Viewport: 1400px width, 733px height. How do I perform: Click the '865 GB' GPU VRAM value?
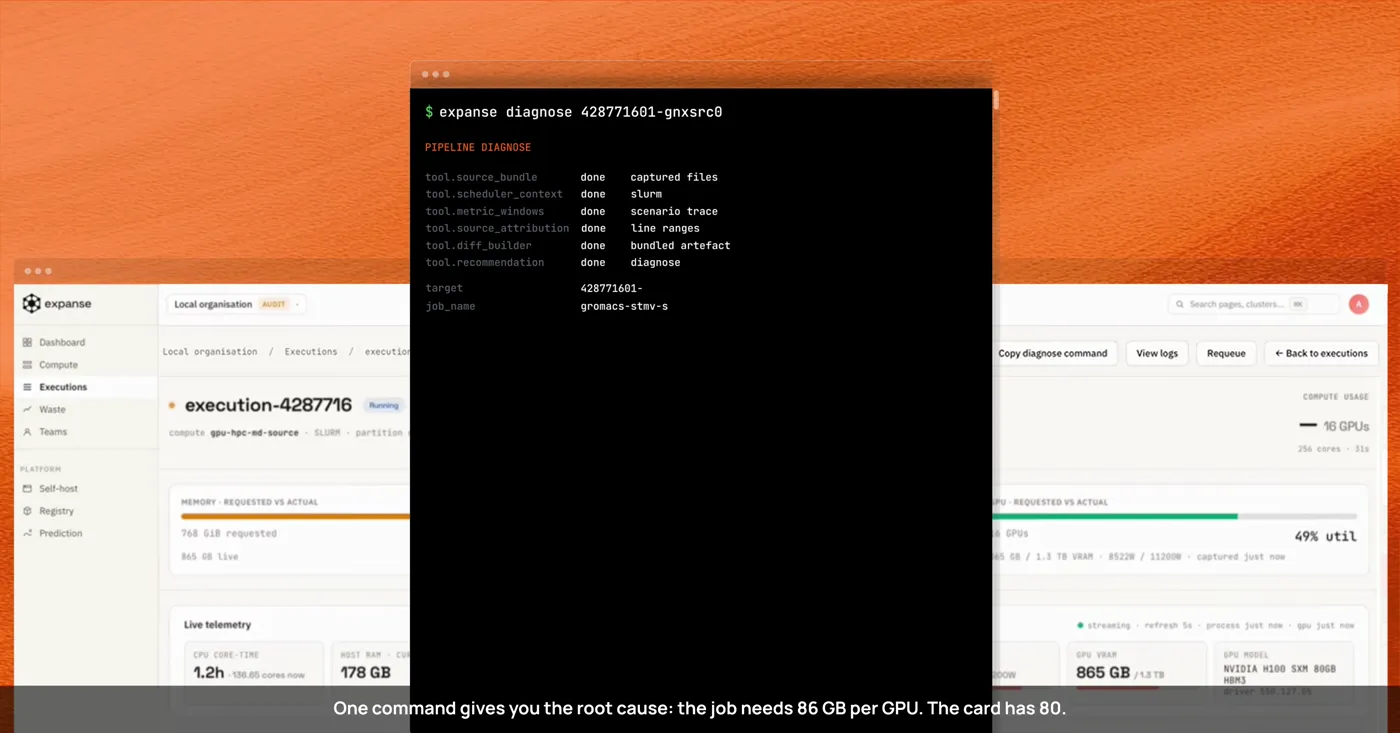tap(1103, 673)
